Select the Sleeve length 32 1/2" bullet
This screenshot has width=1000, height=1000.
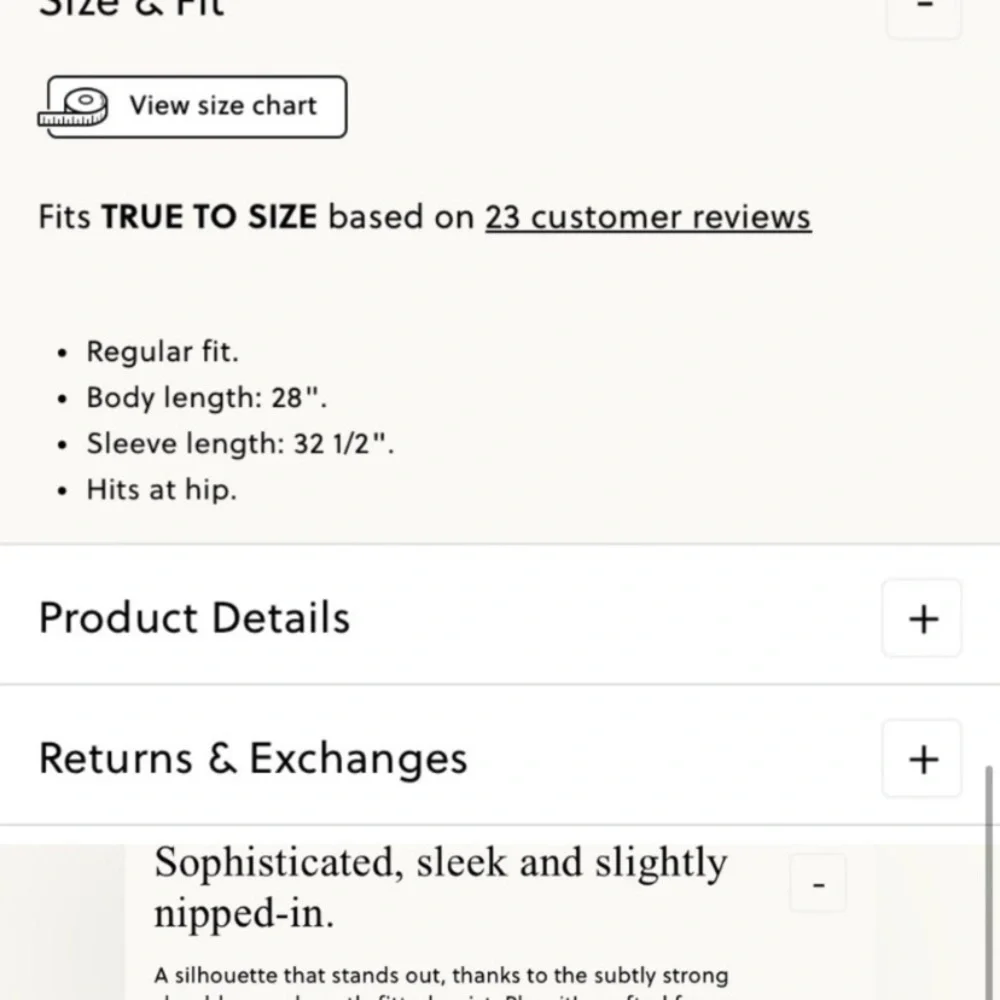click(240, 444)
